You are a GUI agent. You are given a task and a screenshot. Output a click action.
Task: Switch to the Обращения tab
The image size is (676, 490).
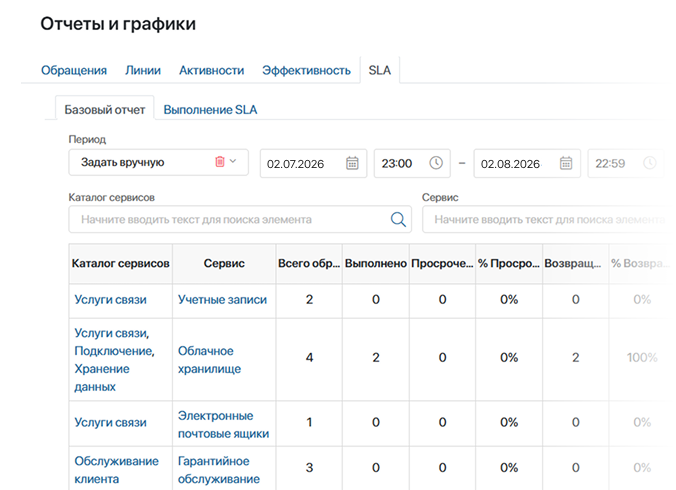point(74,70)
